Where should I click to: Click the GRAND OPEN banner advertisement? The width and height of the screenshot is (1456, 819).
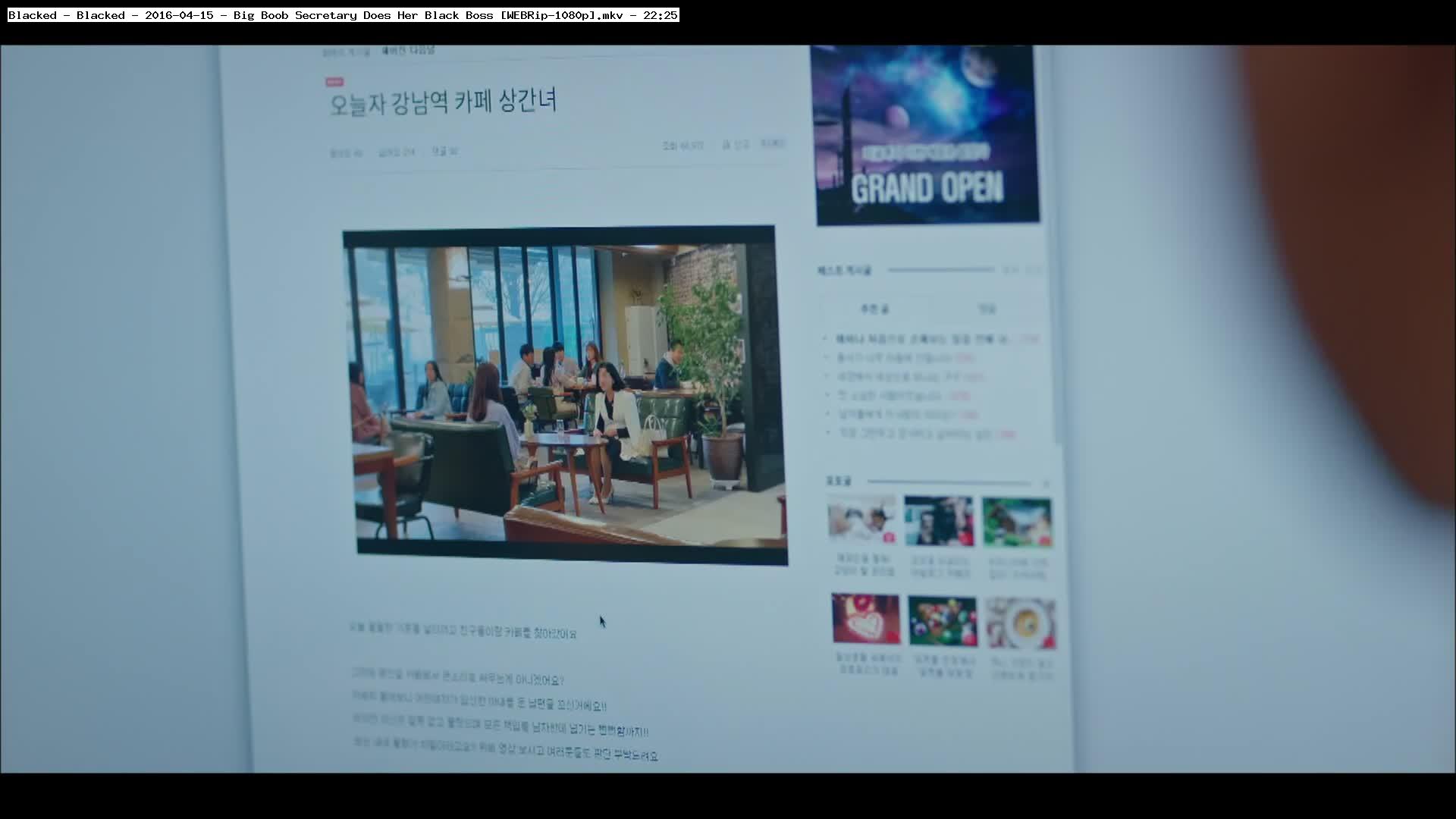tap(925, 135)
